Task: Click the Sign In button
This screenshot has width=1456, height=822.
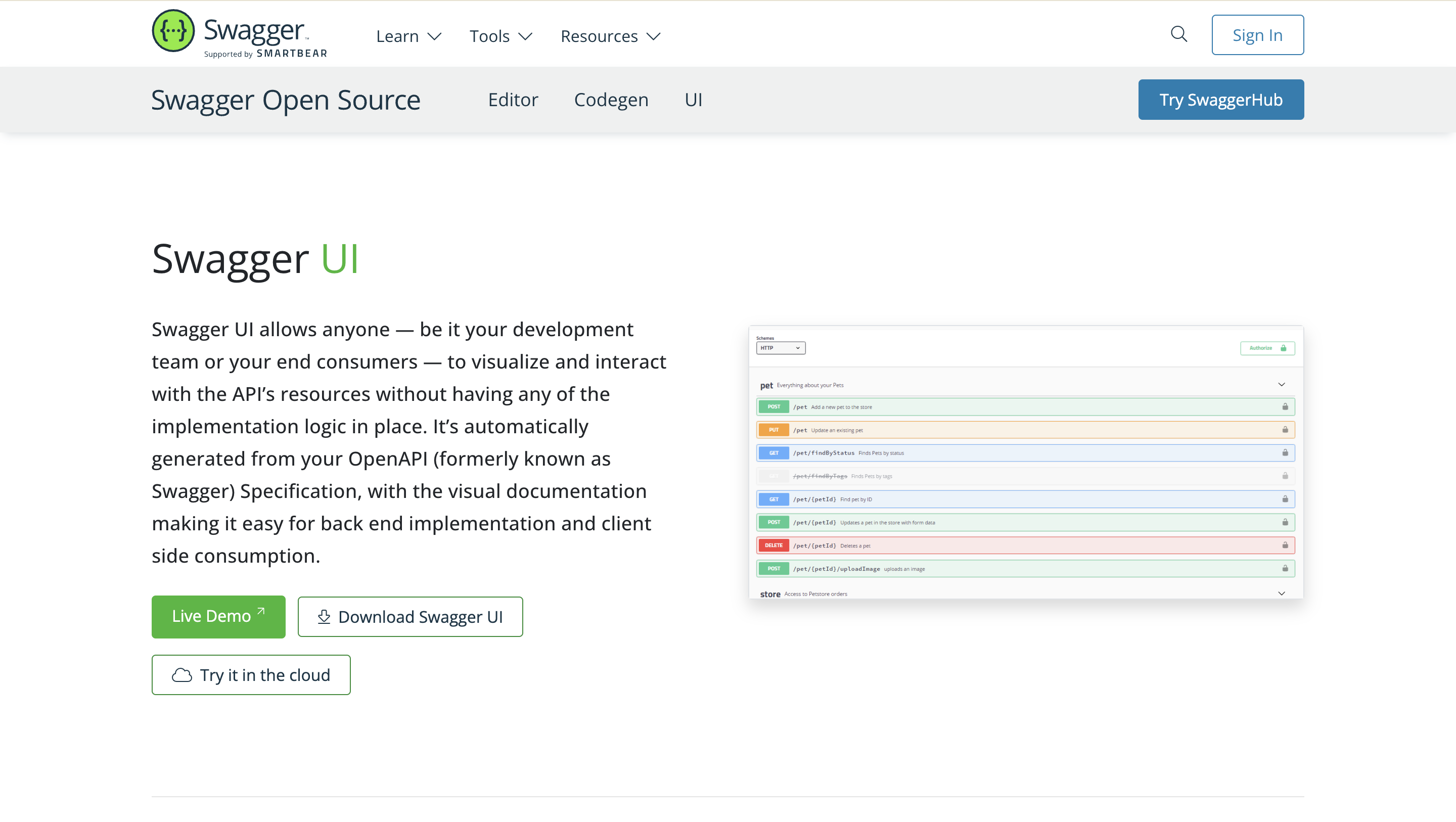Action: click(1257, 34)
